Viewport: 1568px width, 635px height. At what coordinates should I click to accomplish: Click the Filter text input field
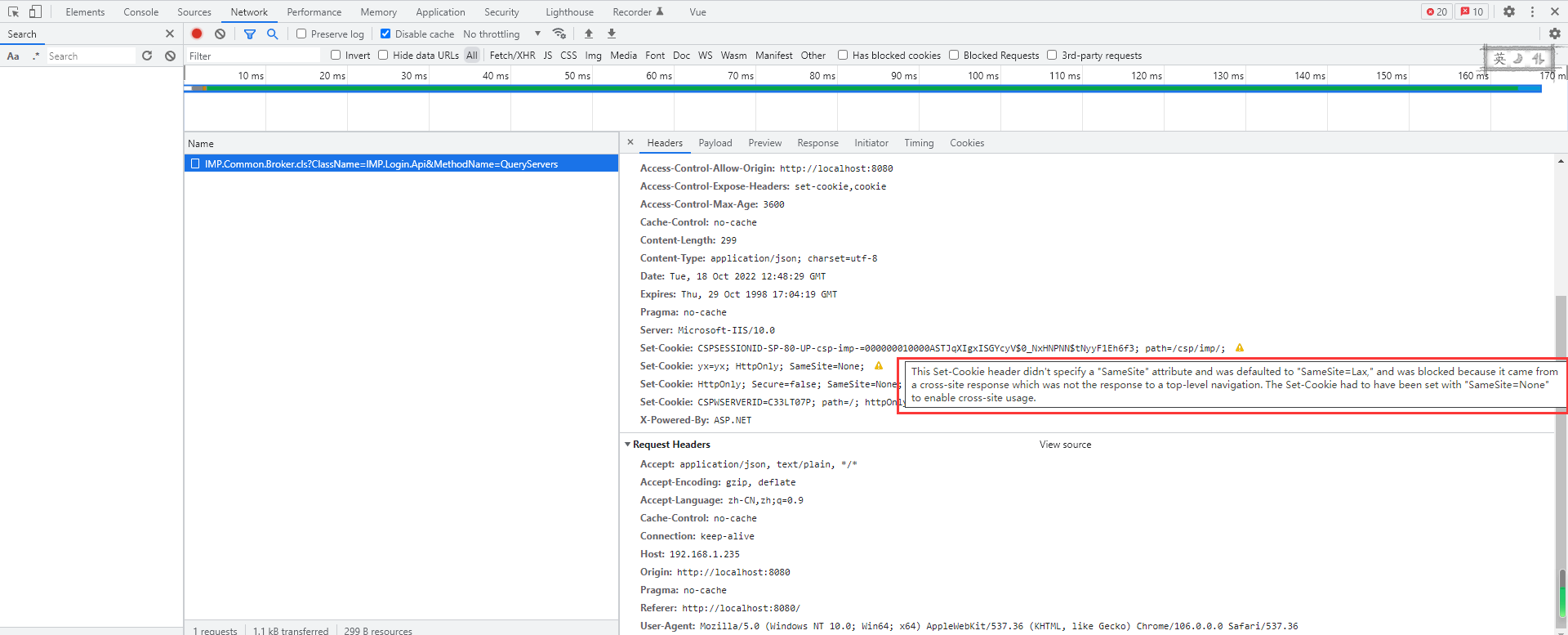(253, 56)
